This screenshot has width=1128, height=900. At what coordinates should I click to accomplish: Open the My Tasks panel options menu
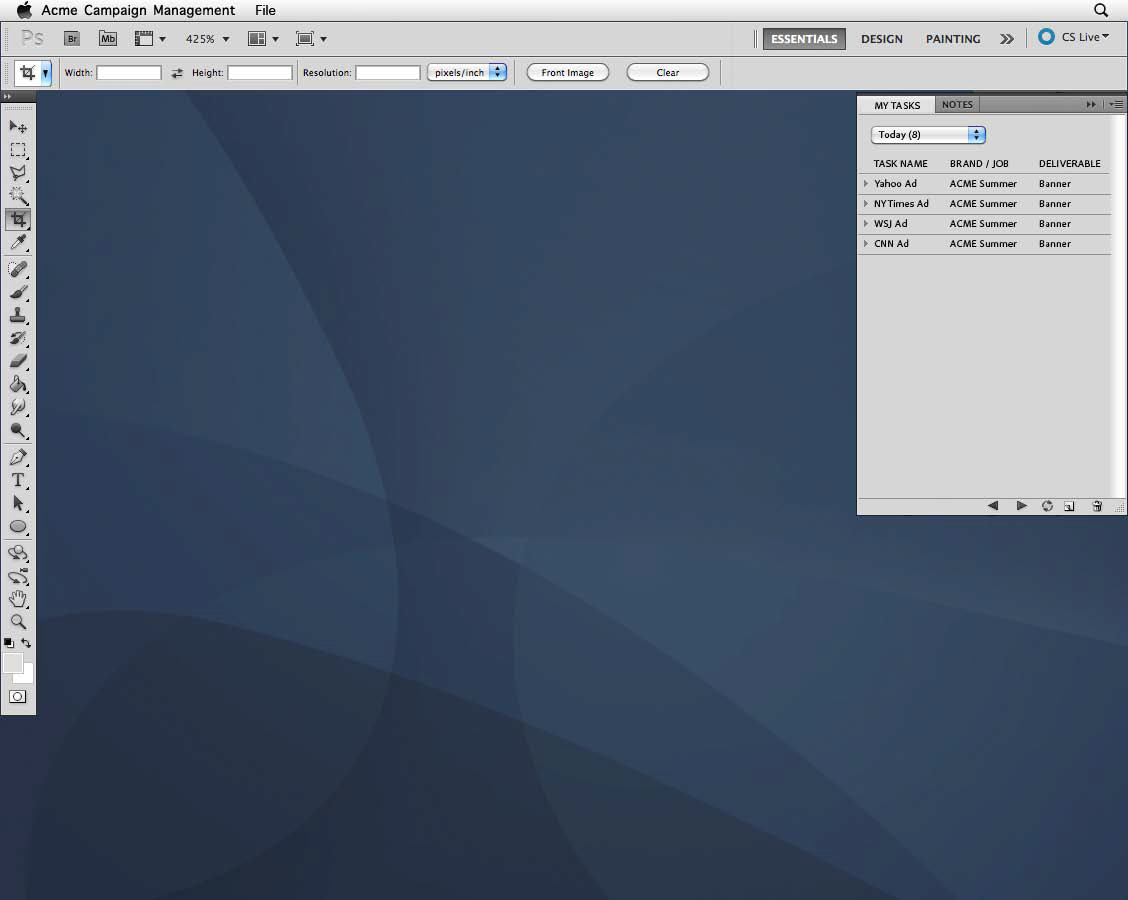tap(1116, 104)
